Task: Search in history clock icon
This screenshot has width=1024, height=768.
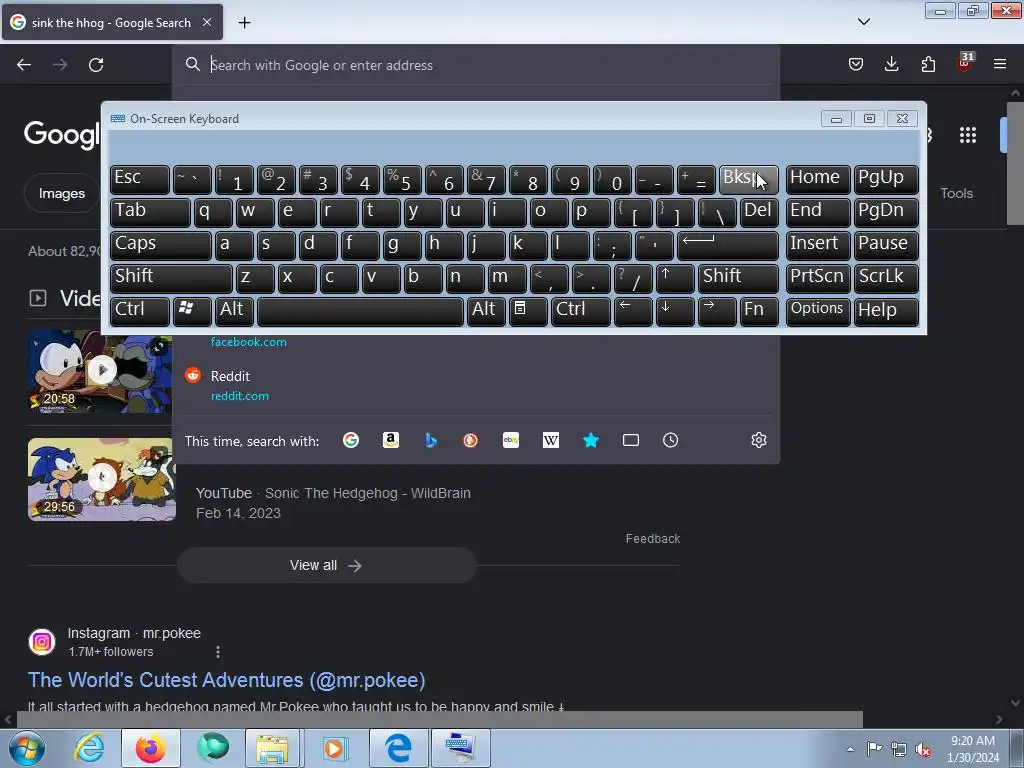Action: (671, 440)
